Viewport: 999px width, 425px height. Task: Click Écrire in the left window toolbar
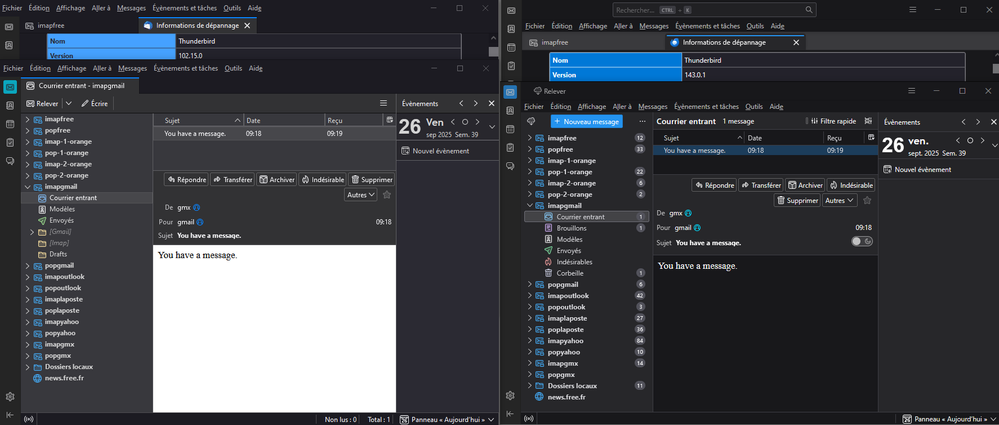[95, 103]
